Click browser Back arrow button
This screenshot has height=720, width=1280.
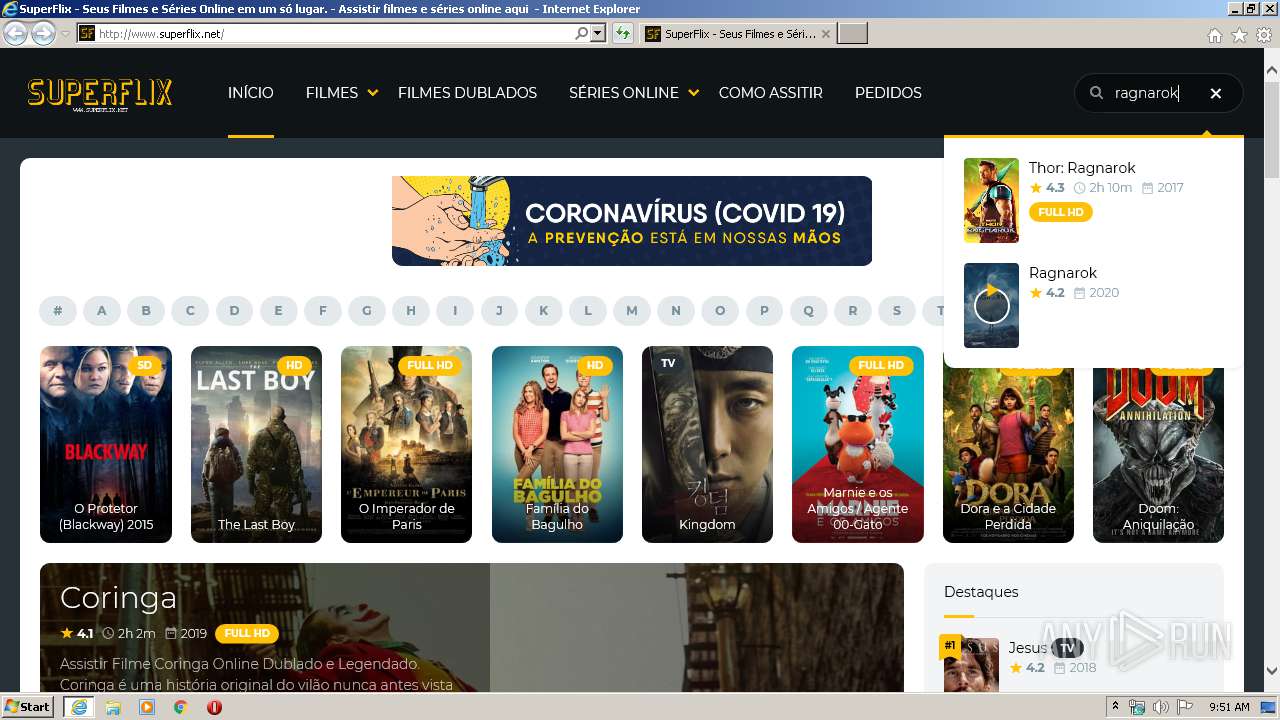(x=15, y=33)
